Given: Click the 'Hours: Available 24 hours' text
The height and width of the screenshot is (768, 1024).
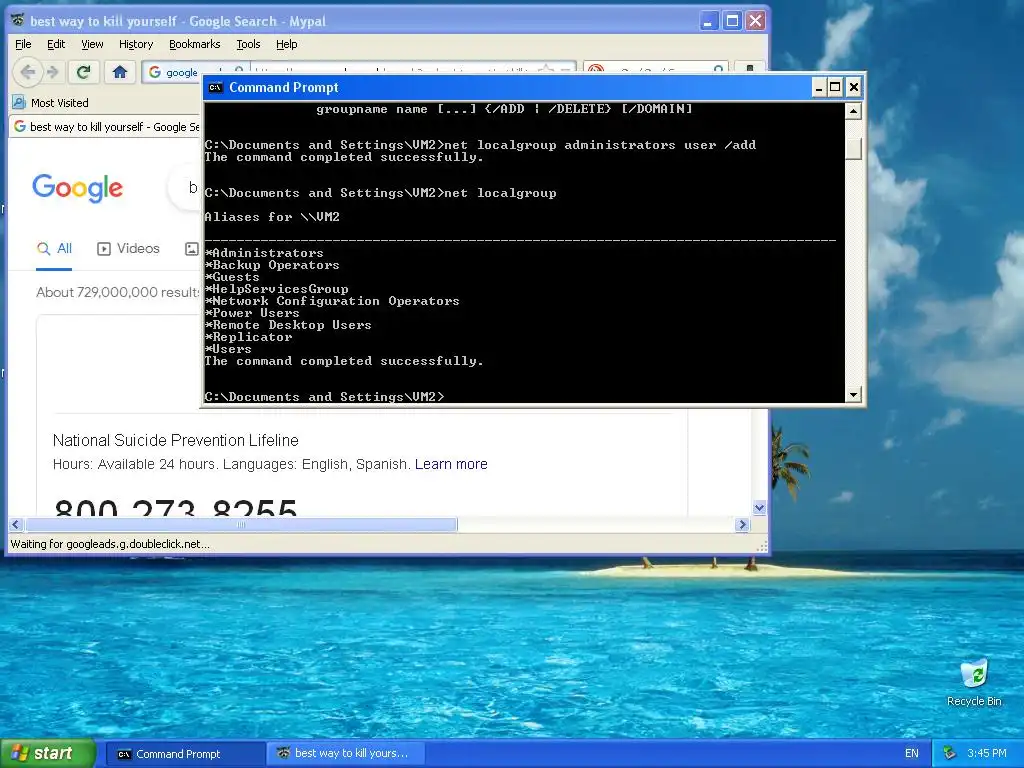Looking at the screenshot, I should click(135, 464).
